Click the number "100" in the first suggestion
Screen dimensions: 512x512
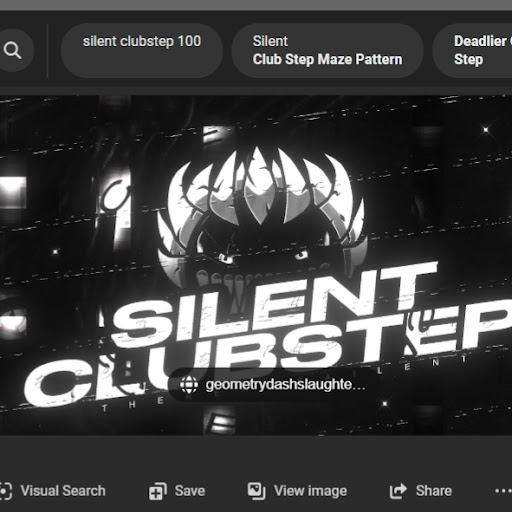pos(189,41)
